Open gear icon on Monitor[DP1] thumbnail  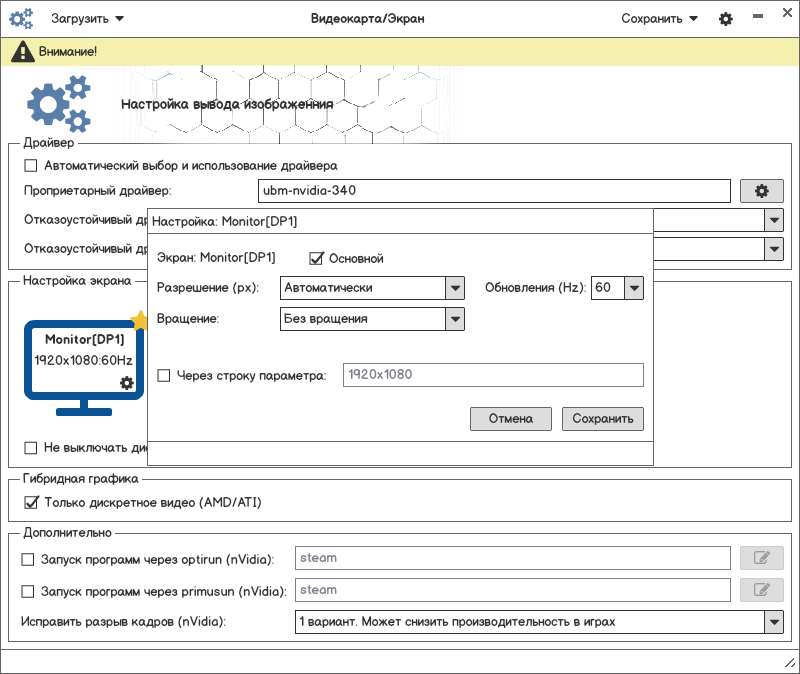pos(127,383)
